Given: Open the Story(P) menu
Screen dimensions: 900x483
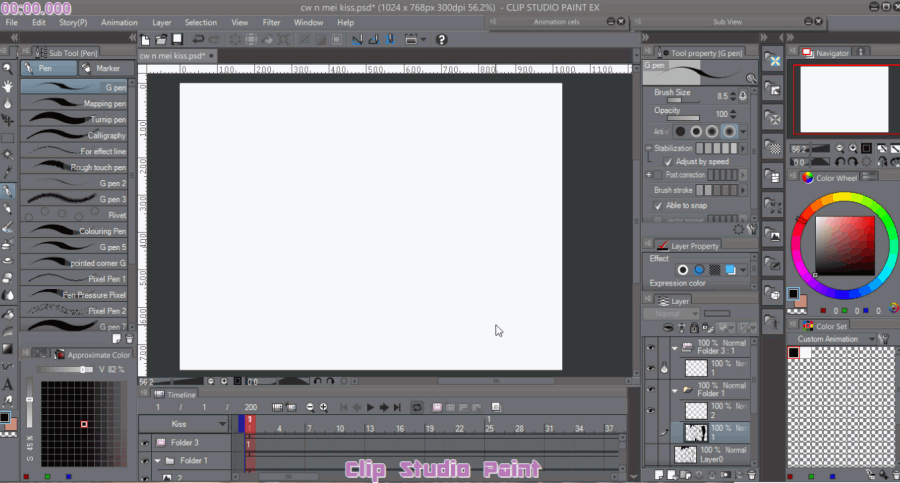Looking at the screenshot, I should (x=73, y=22).
